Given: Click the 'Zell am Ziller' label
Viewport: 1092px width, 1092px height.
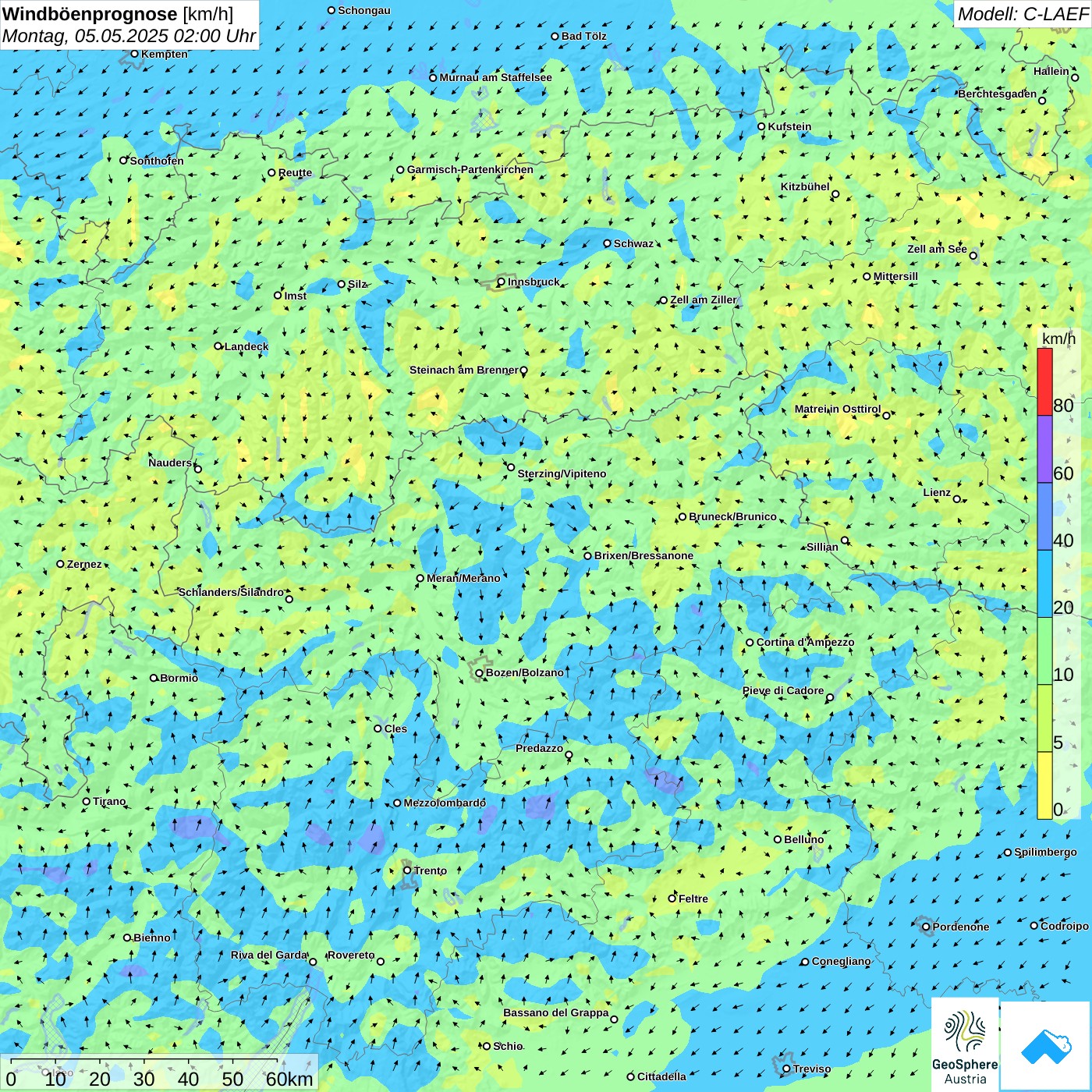Looking at the screenshot, I should click(x=704, y=300).
